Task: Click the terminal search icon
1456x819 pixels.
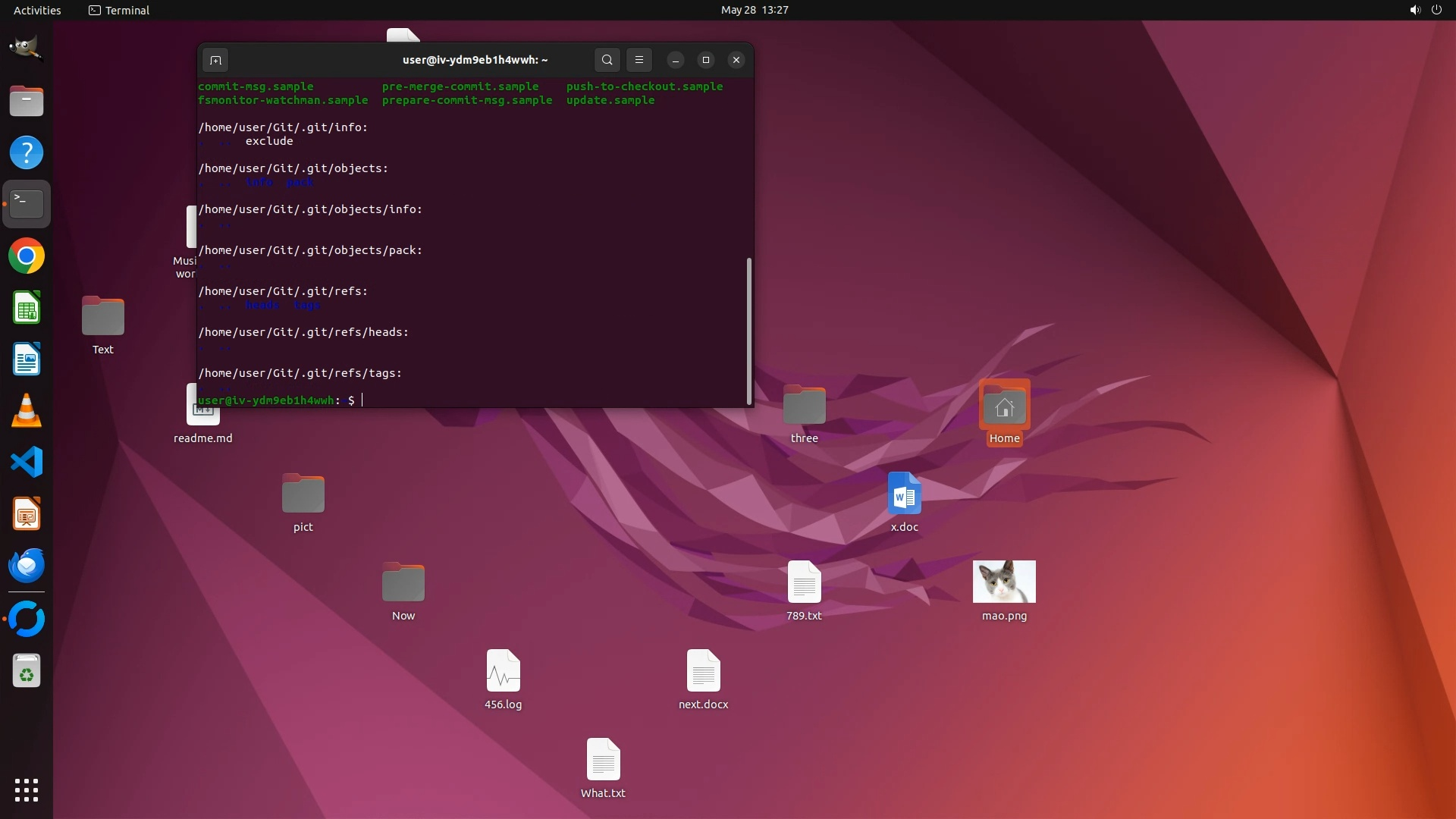Action: pos(607,60)
